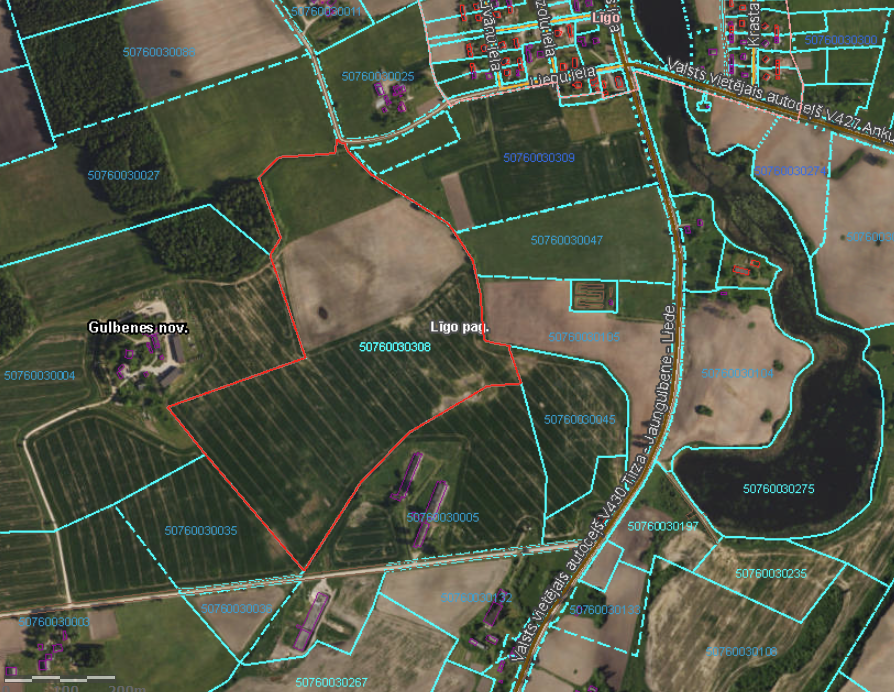Click the Līgo pag. parish label
Viewport: 894px width, 692px height.
(x=459, y=327)
